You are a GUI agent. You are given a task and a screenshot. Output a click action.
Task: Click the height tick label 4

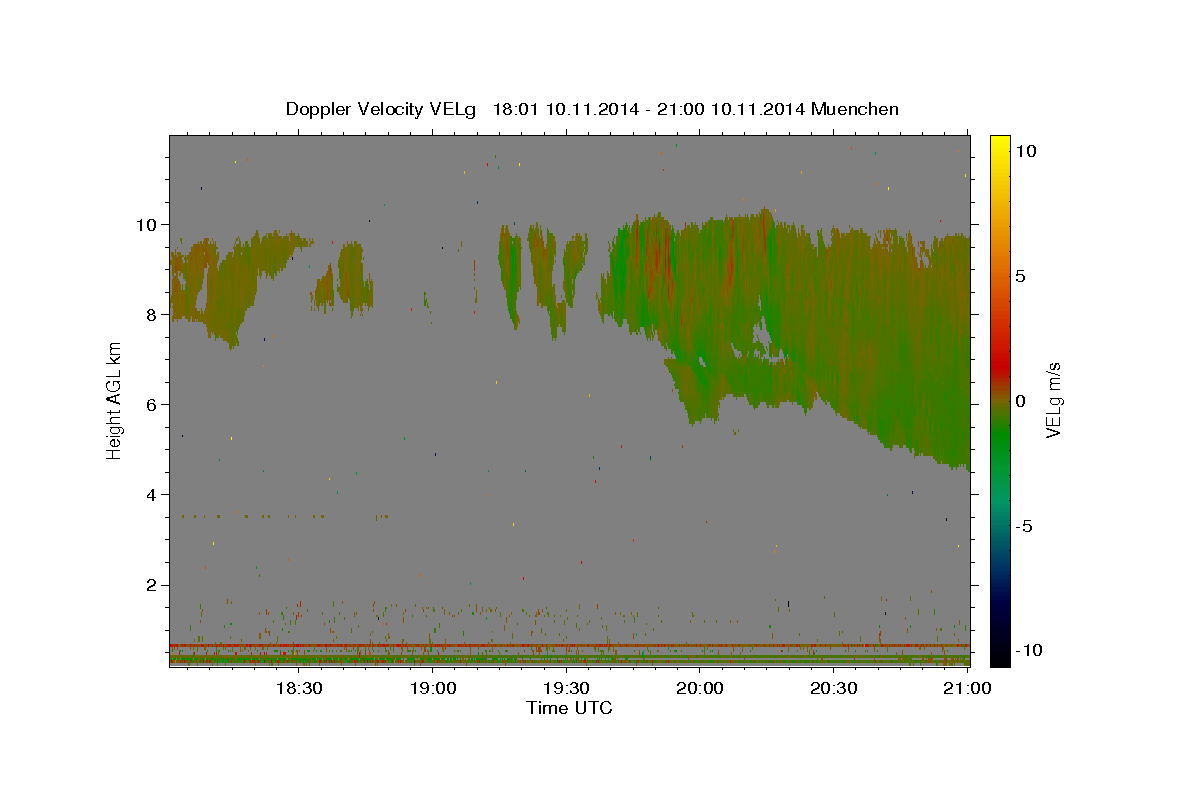(x=152, y=494)
